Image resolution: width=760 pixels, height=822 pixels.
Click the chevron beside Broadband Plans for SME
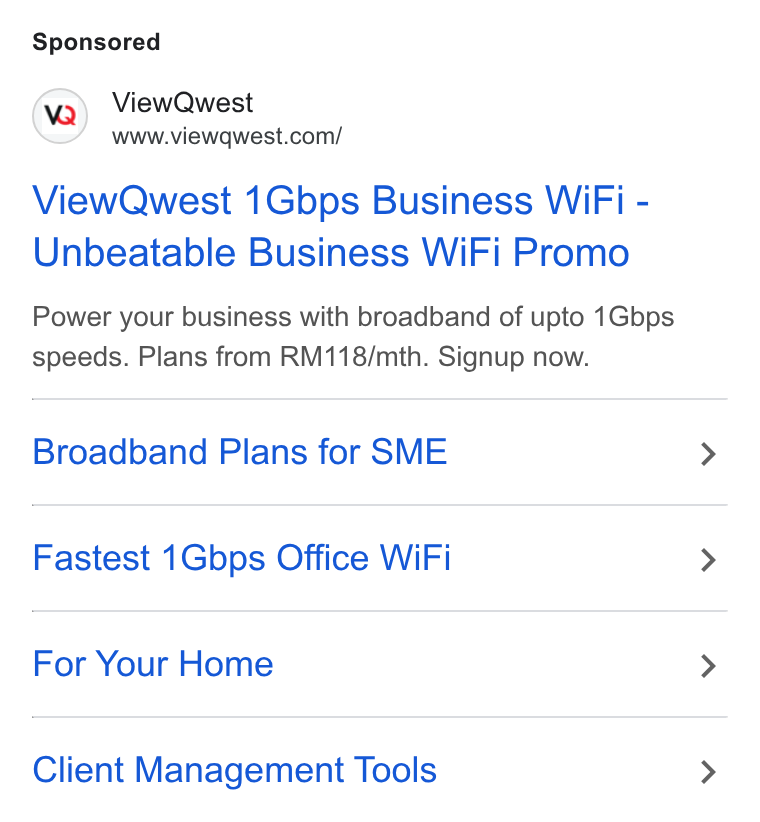(x=708, y=454)
